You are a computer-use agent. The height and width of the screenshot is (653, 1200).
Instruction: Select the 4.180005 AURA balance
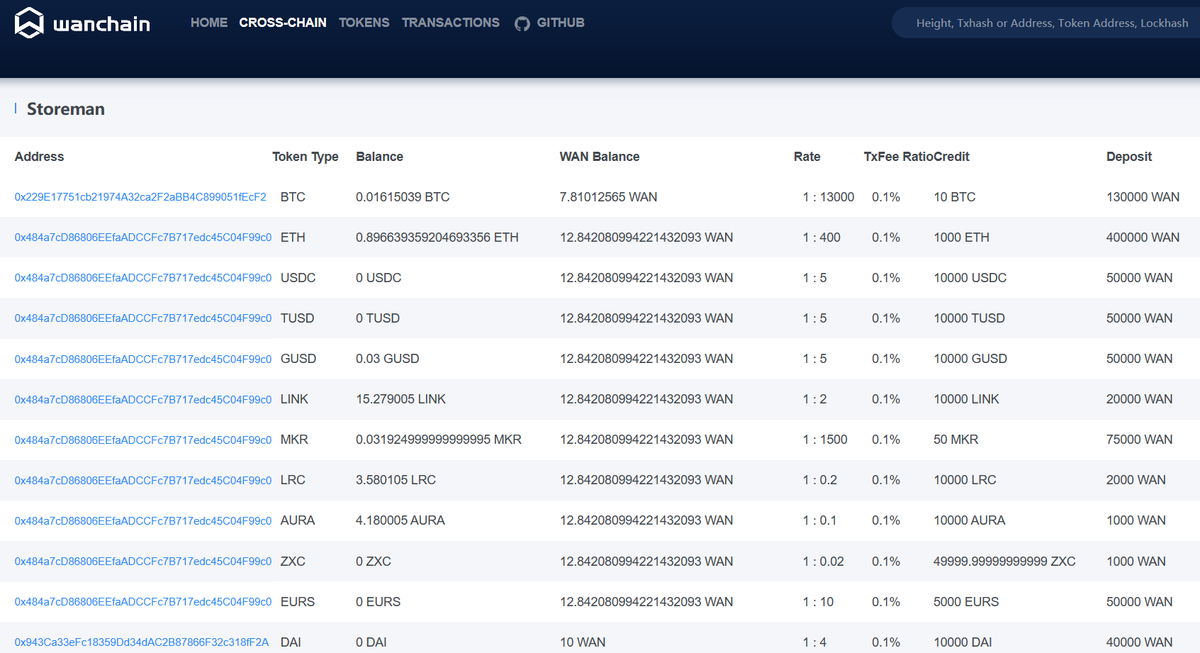coord(401,521)
